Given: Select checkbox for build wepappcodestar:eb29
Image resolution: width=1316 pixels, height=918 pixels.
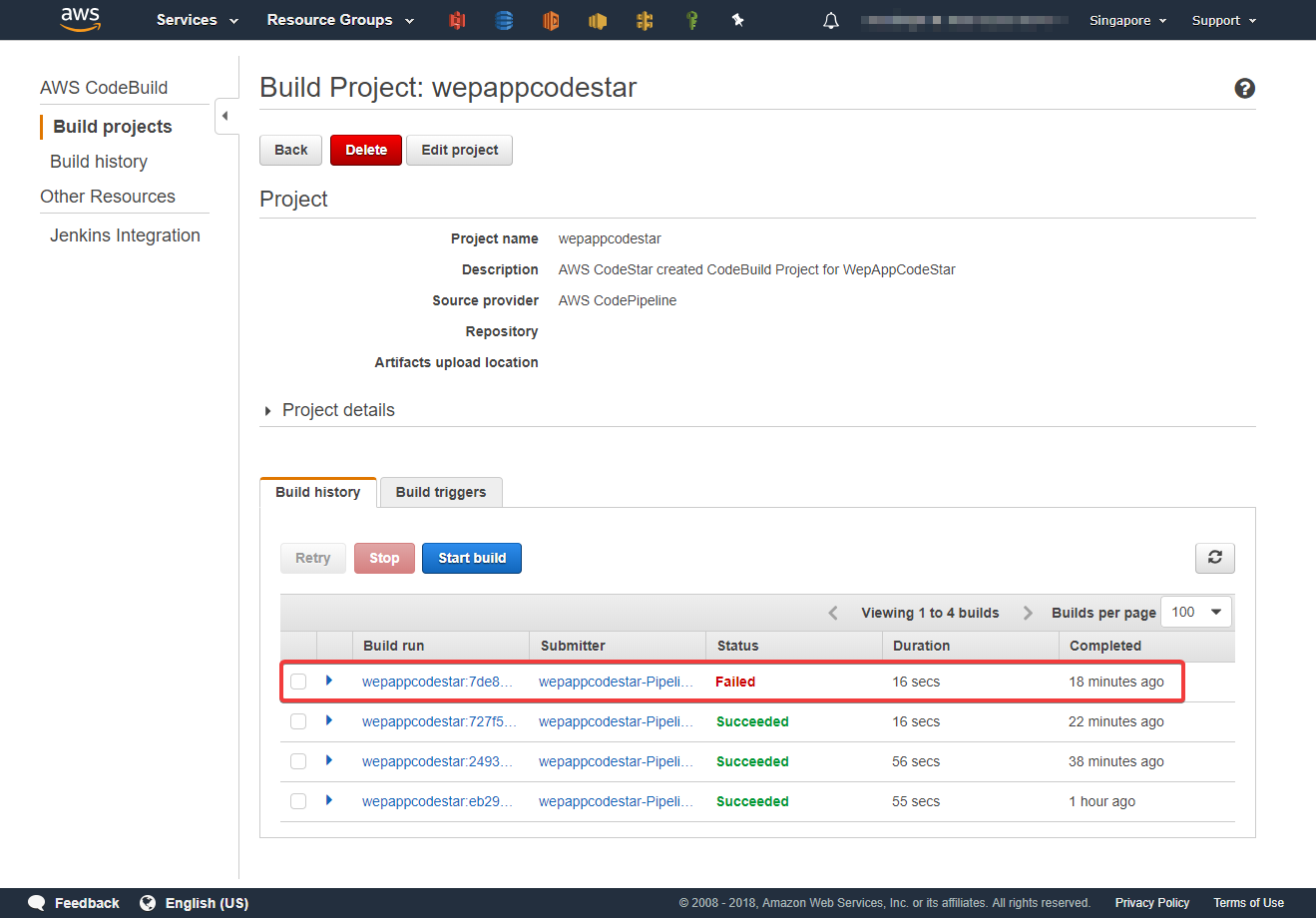Looking at the screenshot, I should pos(298,801).
